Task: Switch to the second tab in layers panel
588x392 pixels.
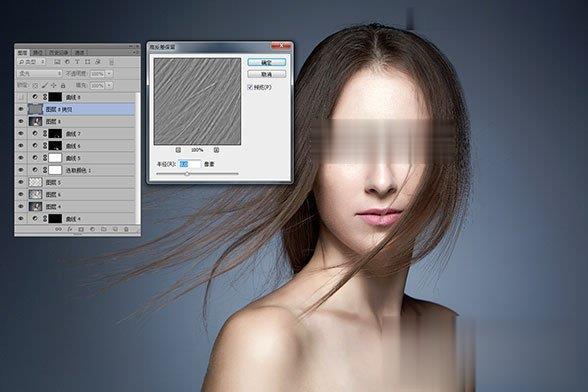Action: tap(38, 53)
